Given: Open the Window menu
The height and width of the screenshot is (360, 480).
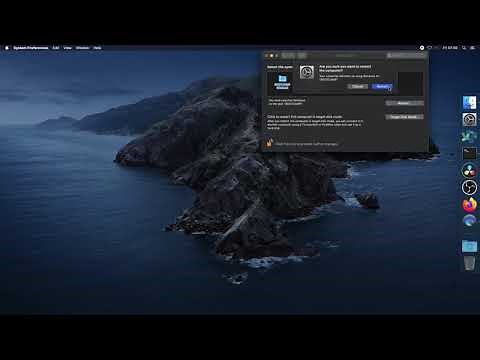Looking at the screenshot, I should tap(82, 48).
